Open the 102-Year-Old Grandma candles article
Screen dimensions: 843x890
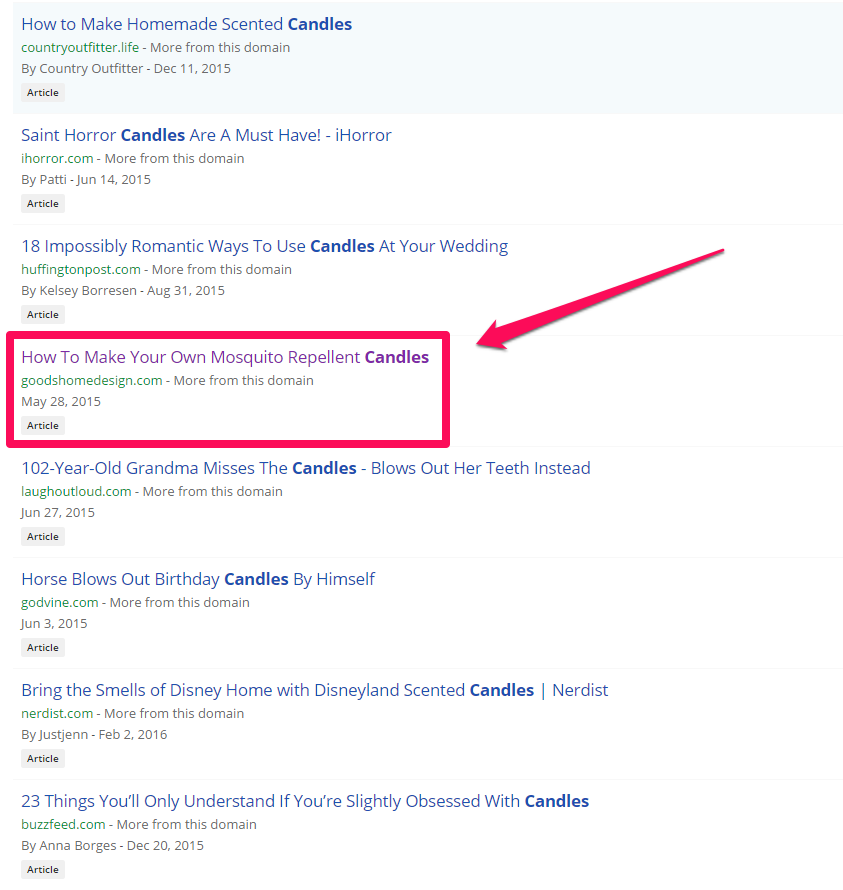coord(306,468)
